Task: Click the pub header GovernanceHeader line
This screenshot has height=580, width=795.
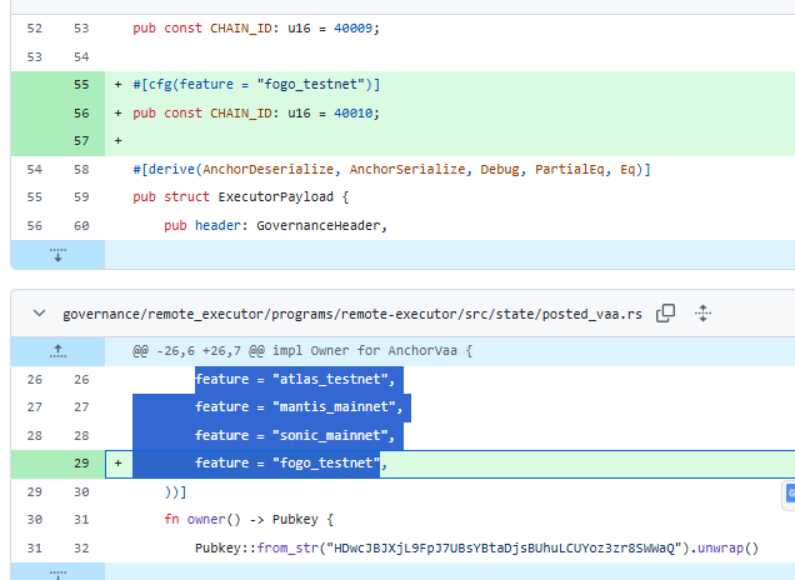Action: pyautogui.click(x=275, y=226)
